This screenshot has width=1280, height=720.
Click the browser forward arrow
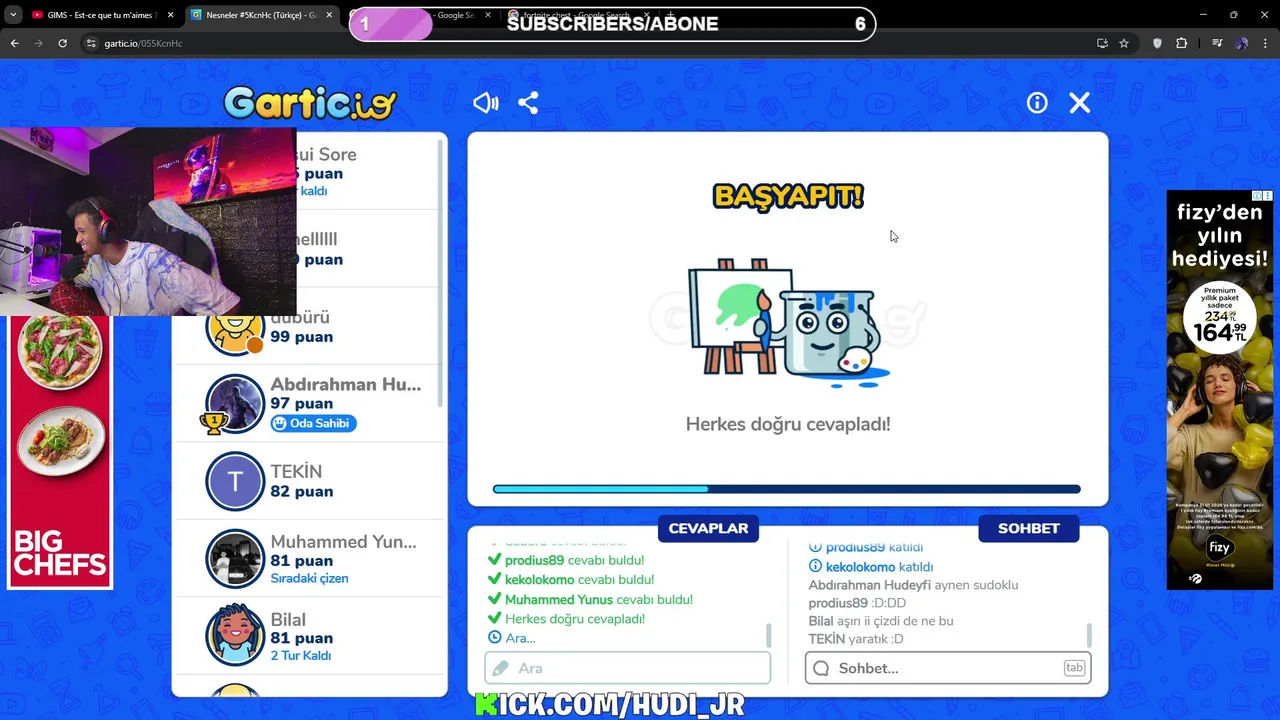tap(39, 43)
